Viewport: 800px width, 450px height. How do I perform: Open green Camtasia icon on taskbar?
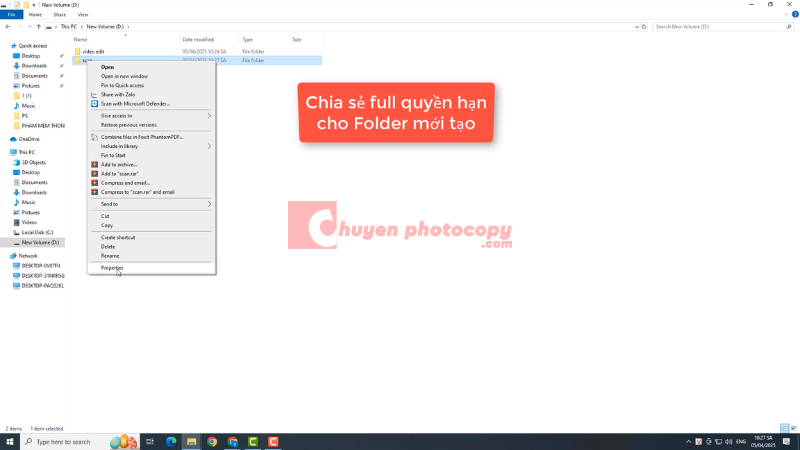pos(253,442)
